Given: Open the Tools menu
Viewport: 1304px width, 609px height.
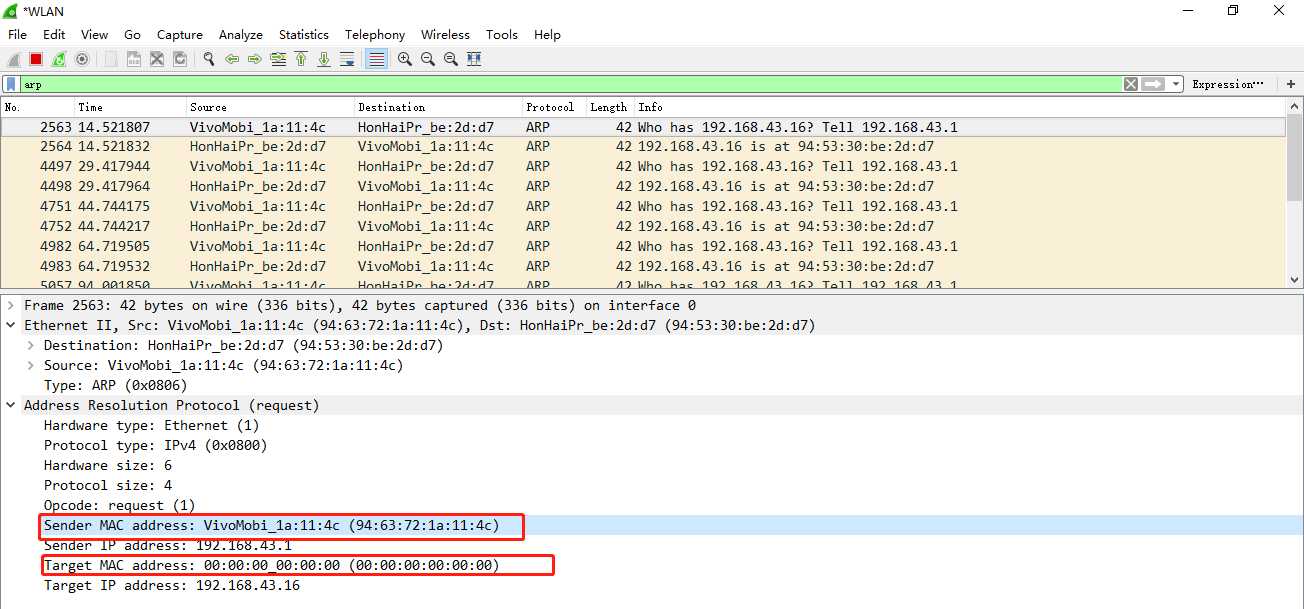Looking at the screenshot, I should coord(502,34).
